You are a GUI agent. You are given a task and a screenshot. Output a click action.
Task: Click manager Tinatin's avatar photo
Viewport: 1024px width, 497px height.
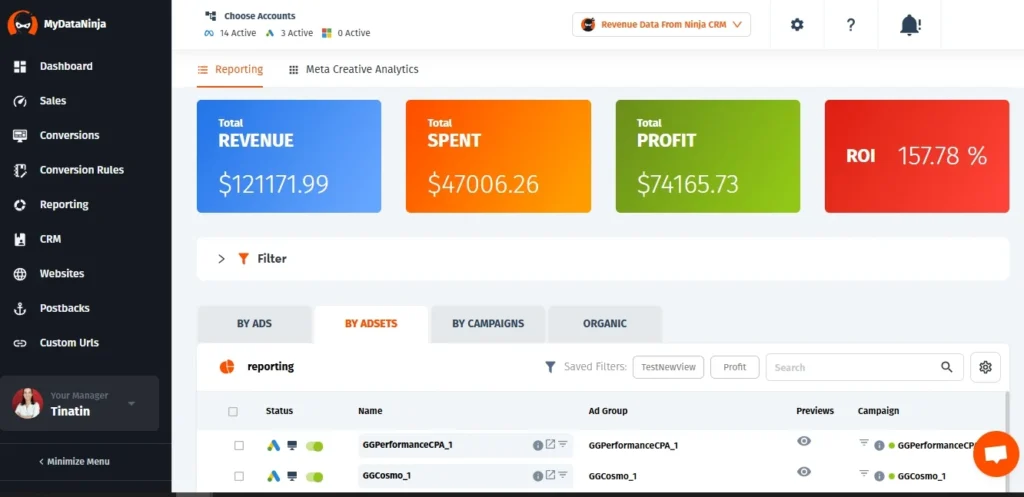pyautogui.click(x=28, y=404)
